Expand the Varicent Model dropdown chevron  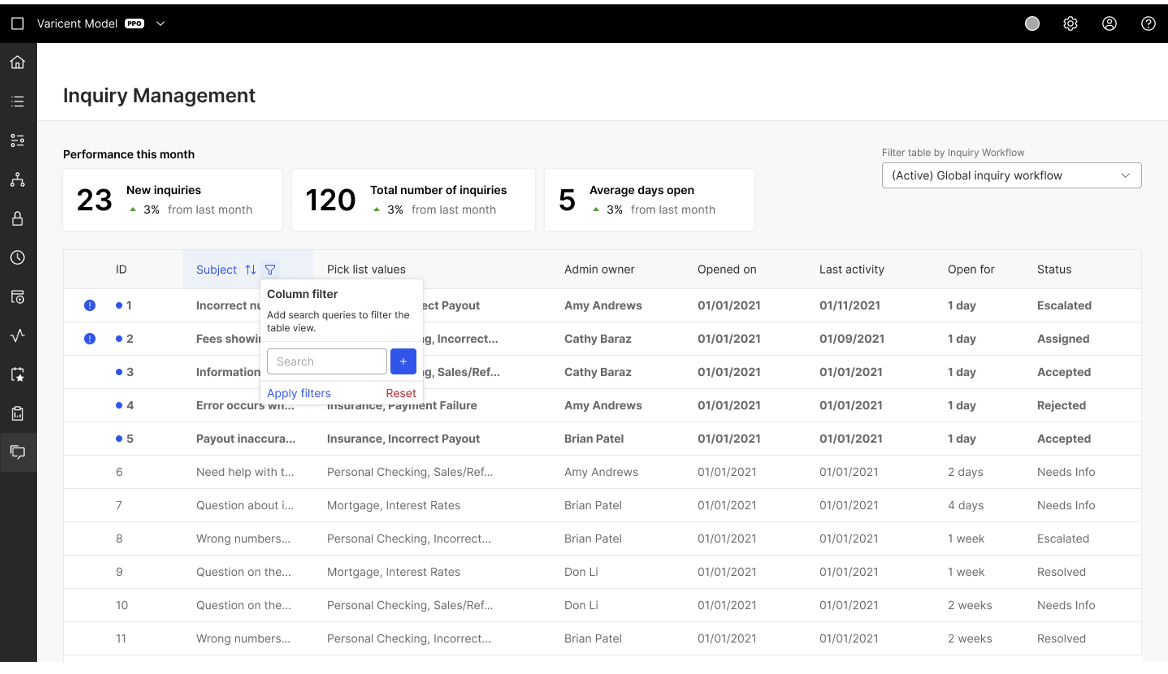pyautogui.click(x=161, y=24)
